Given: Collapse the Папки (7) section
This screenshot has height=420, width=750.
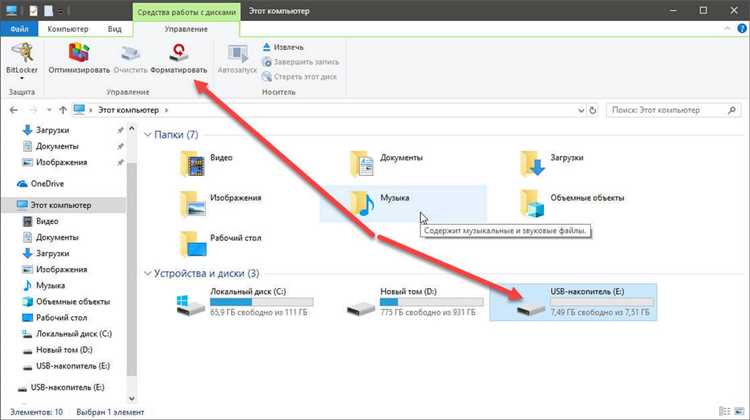Looking at the screenshot, I should (149, 135).
